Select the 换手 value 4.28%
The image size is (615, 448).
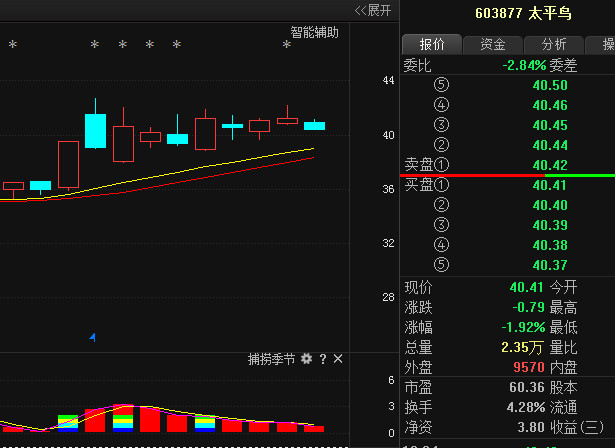[x=526, y=407]
